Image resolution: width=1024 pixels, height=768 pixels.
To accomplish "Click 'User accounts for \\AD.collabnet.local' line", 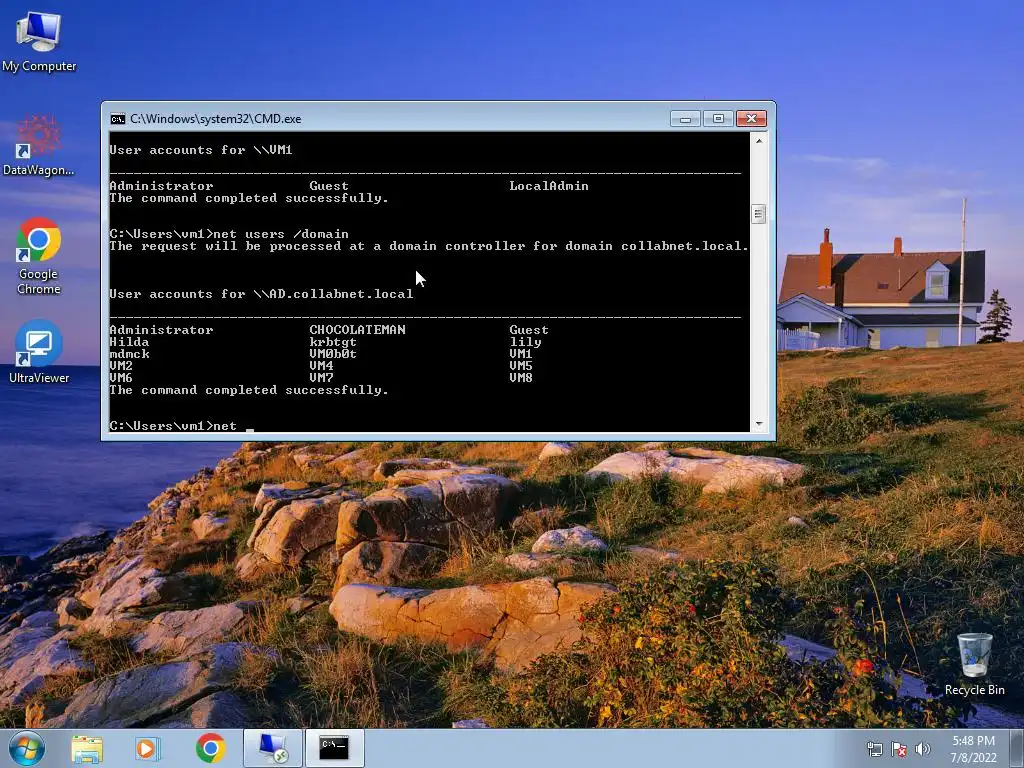I will click(261, 294).
